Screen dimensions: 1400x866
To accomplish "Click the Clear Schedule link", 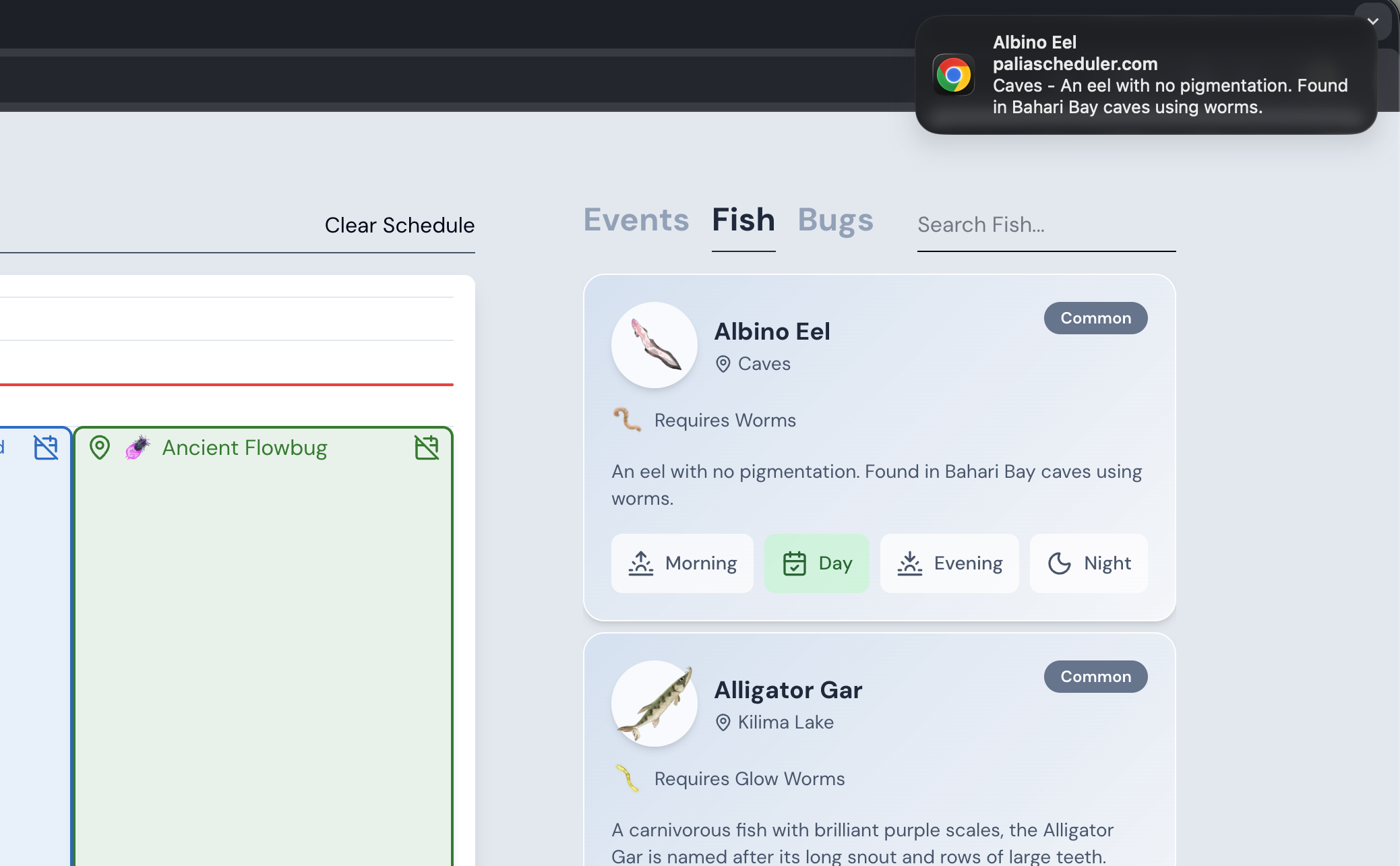I will coord(399,225).
